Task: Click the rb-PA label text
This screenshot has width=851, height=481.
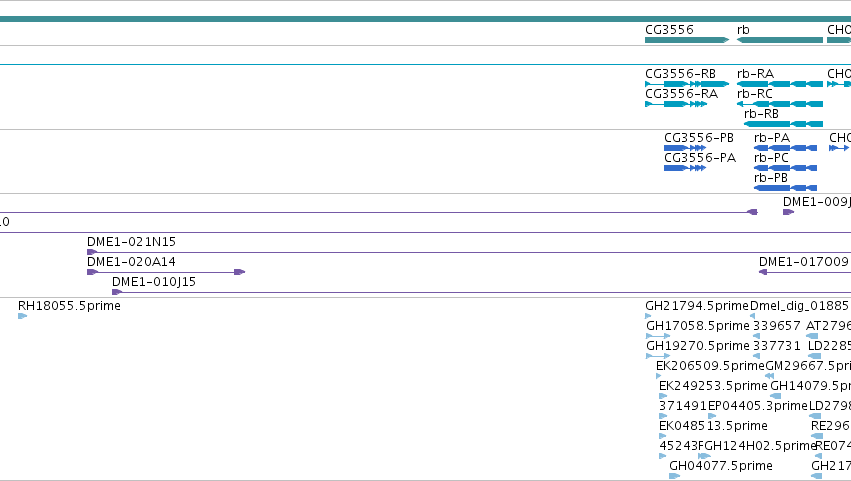Action: point(772,137)
